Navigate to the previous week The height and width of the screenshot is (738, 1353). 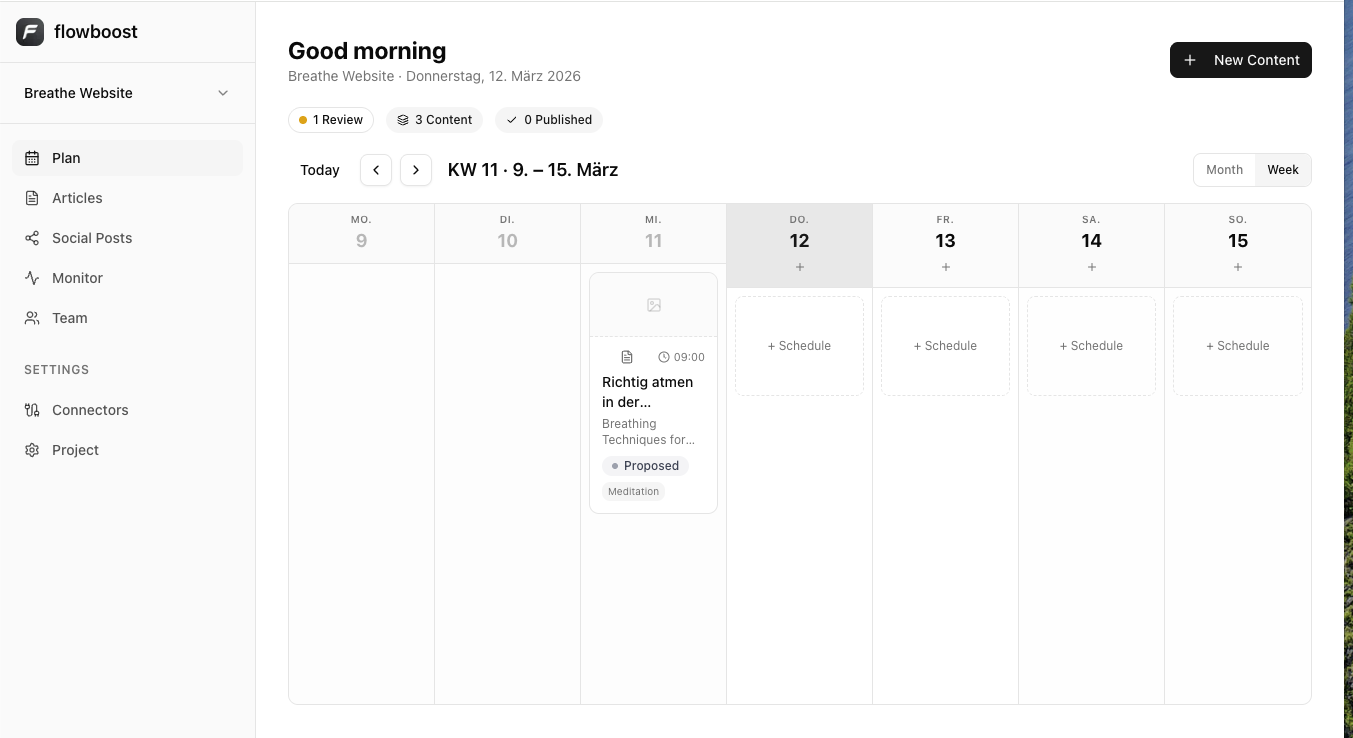coord(376,170)
